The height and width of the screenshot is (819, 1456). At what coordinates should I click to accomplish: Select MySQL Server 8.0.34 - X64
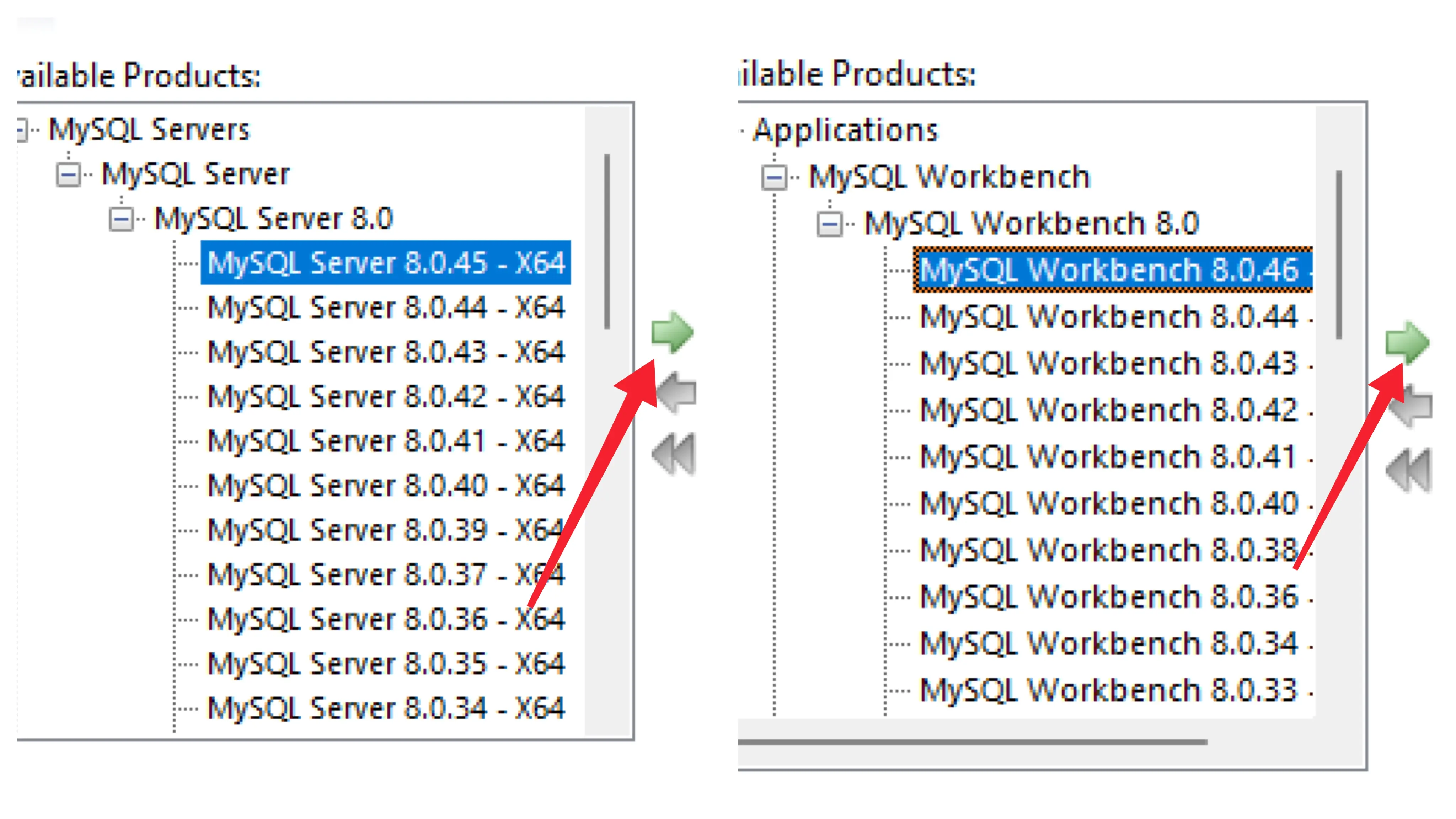coord(386,708)
